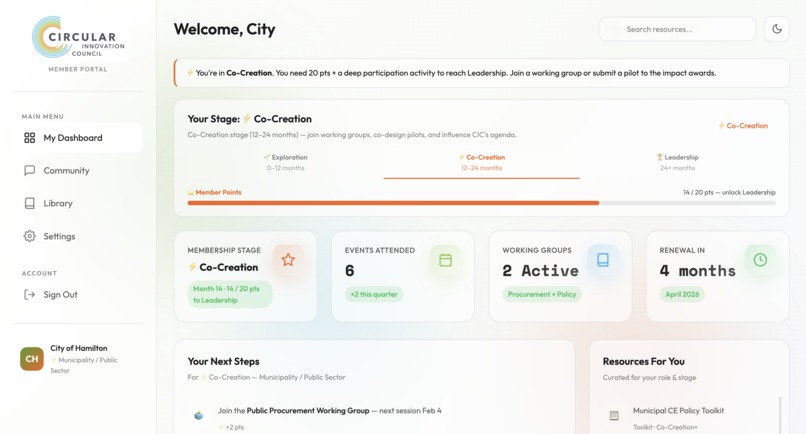The width and height of the screenshot is (806, 434).
Task: Open the Settings menu item
Action: [x=78, y=236]
